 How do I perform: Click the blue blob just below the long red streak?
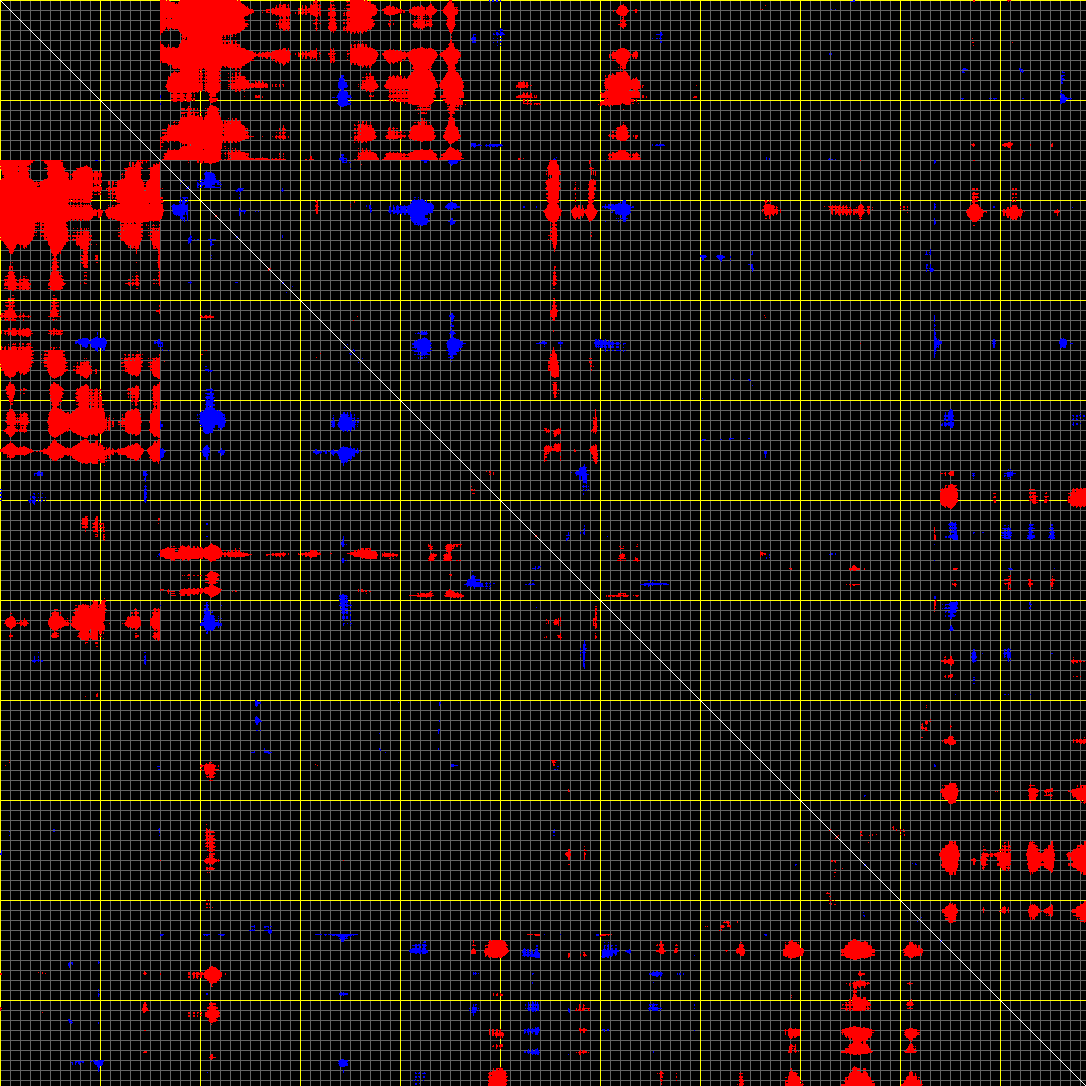pos(210,620)
